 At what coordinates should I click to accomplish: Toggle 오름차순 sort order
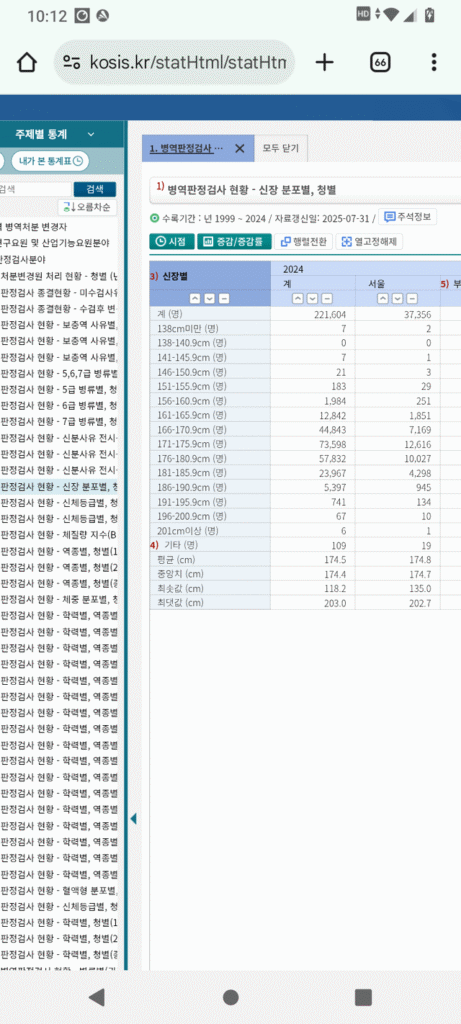tap(87, 208)
